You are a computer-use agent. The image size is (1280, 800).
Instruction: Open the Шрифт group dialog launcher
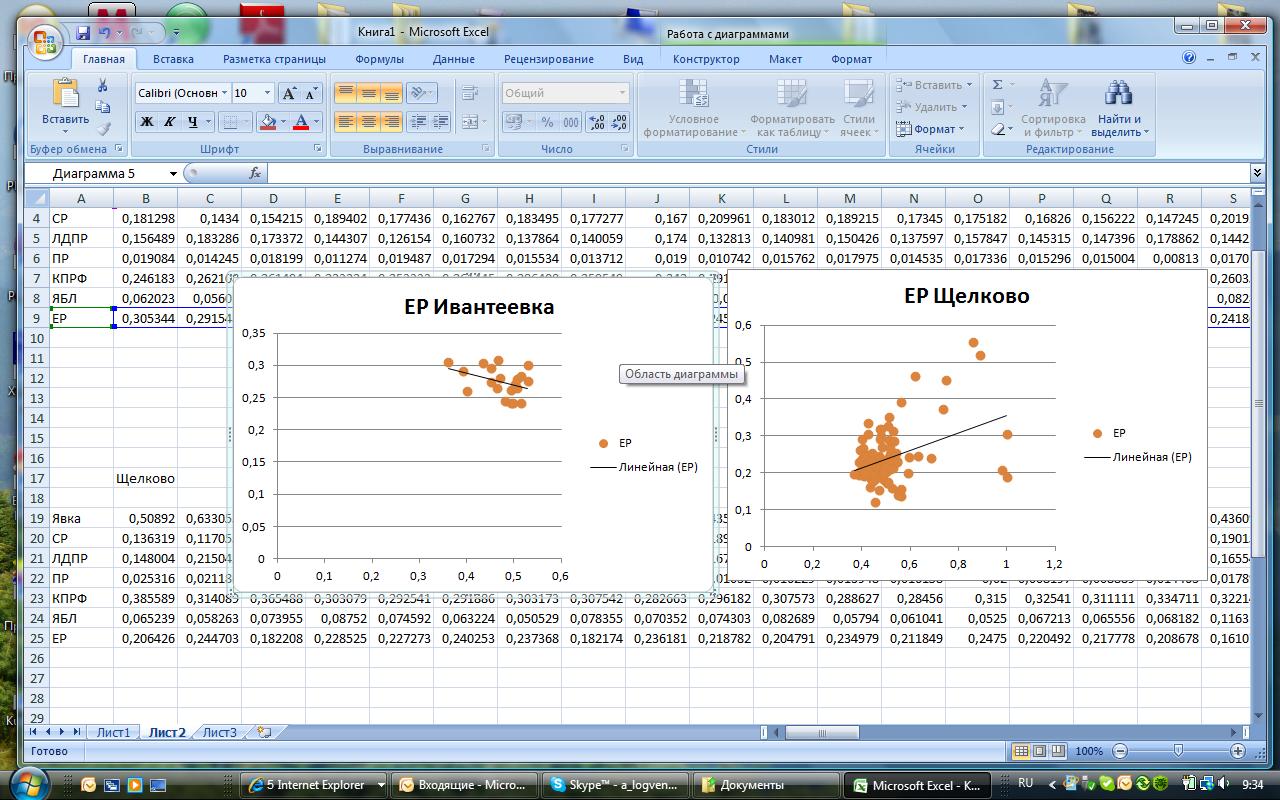coord(319,149)
